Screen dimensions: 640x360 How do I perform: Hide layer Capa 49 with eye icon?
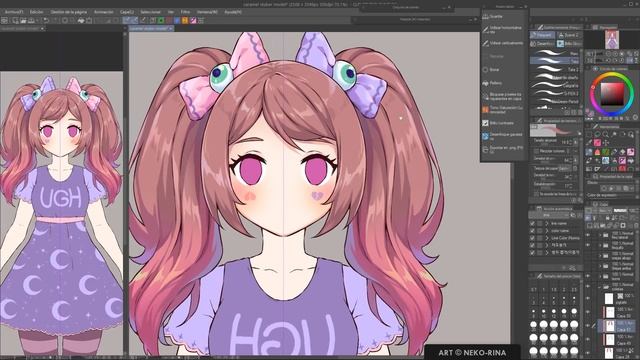click(x=588, y=340)
